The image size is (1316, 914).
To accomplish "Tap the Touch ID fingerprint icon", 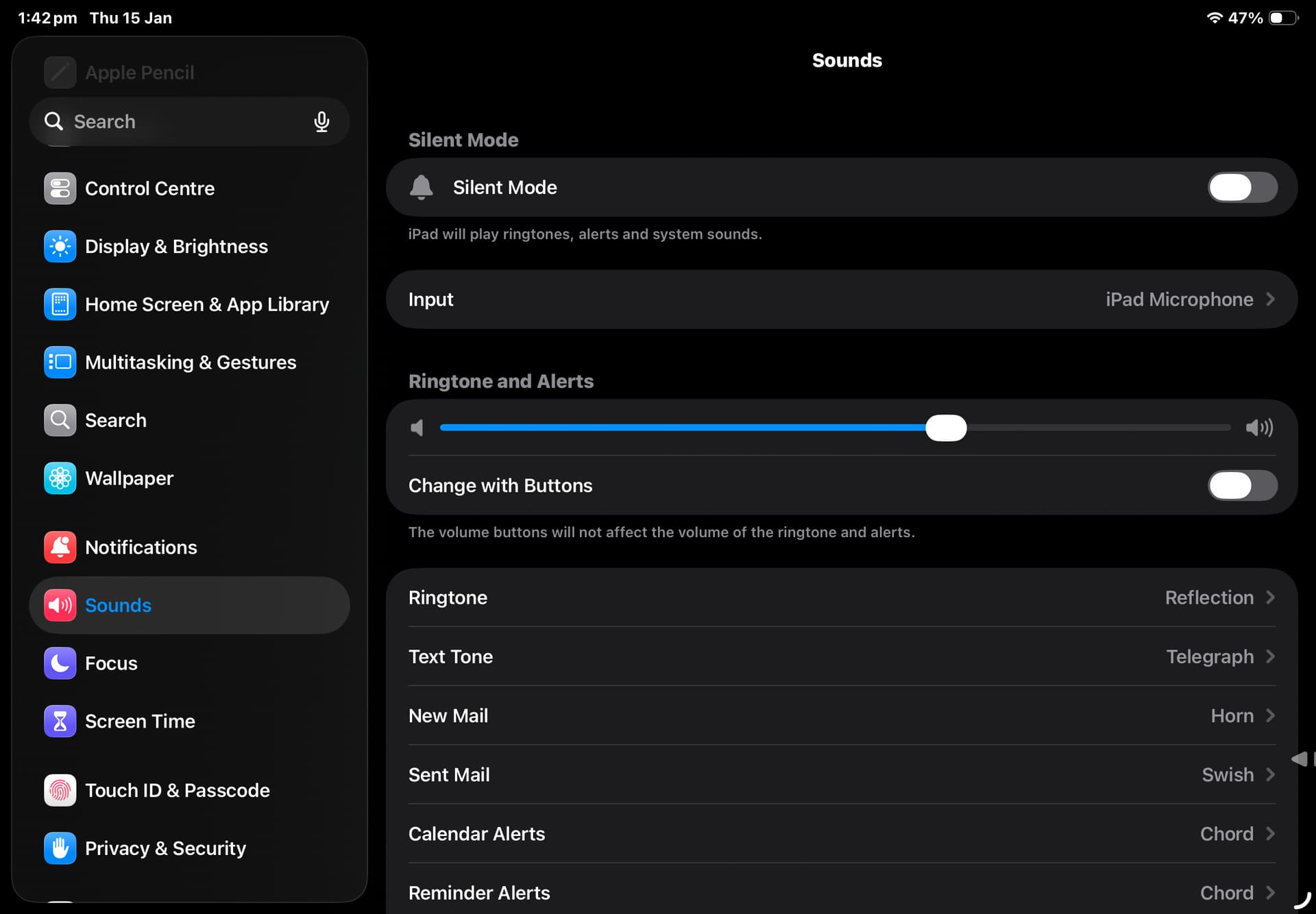I will click(x=60, y=790).
